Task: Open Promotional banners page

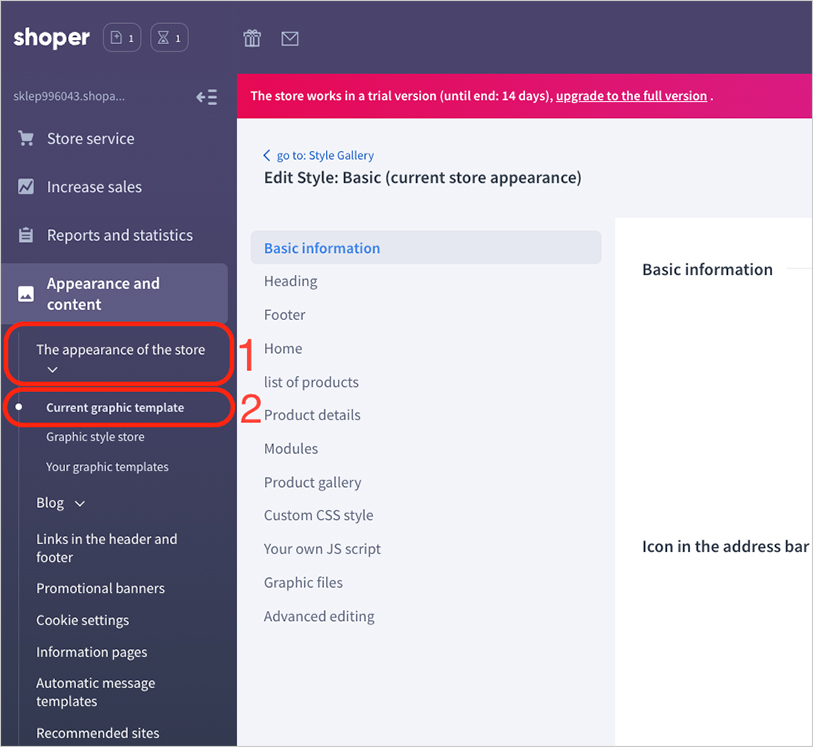Action: click(x=101, y=588)
